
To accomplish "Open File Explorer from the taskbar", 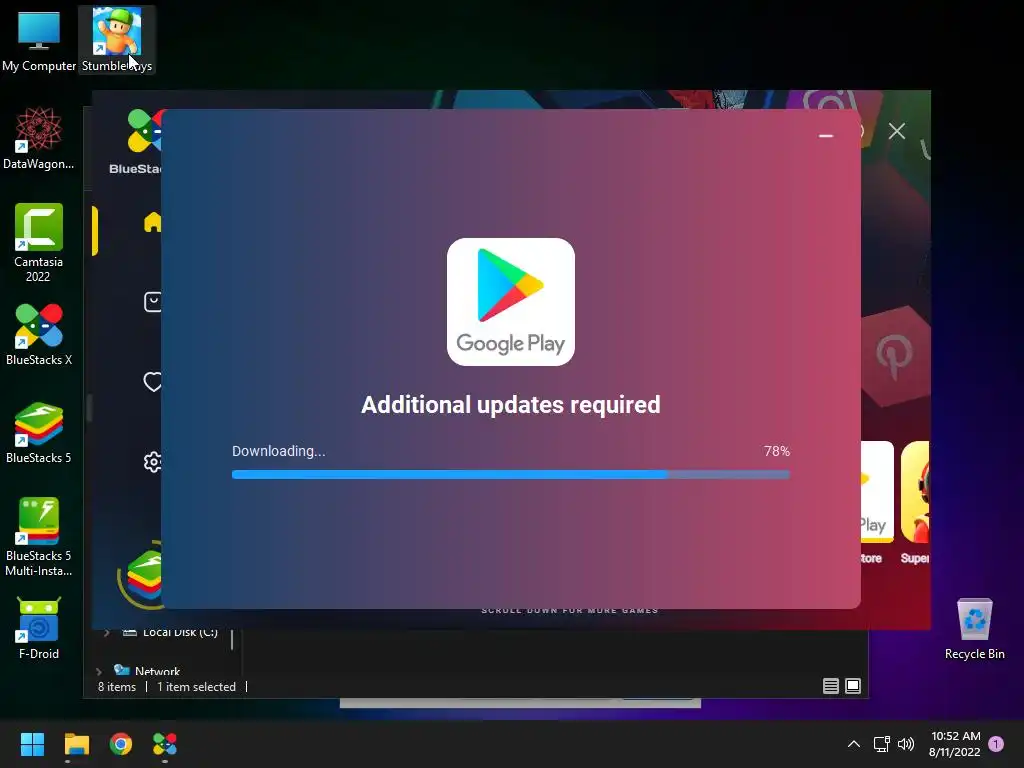I will [x=76, y=744].
